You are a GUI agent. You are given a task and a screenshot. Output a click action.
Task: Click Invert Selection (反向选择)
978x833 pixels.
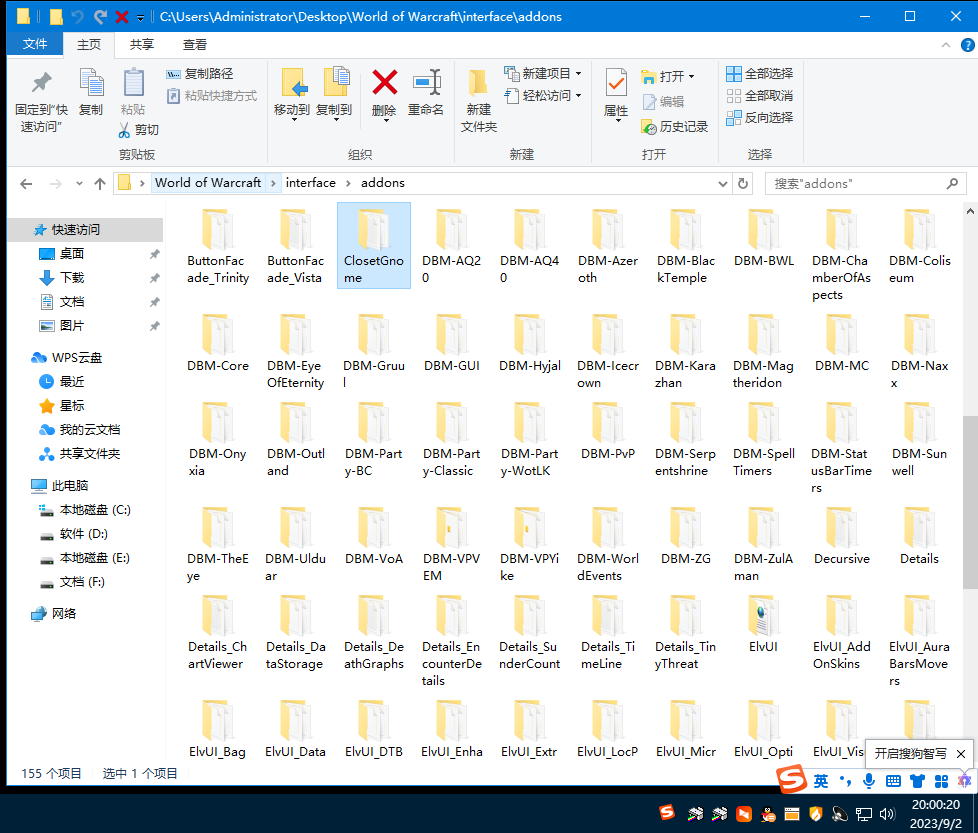pyautogui.click(x=759, y=118)
